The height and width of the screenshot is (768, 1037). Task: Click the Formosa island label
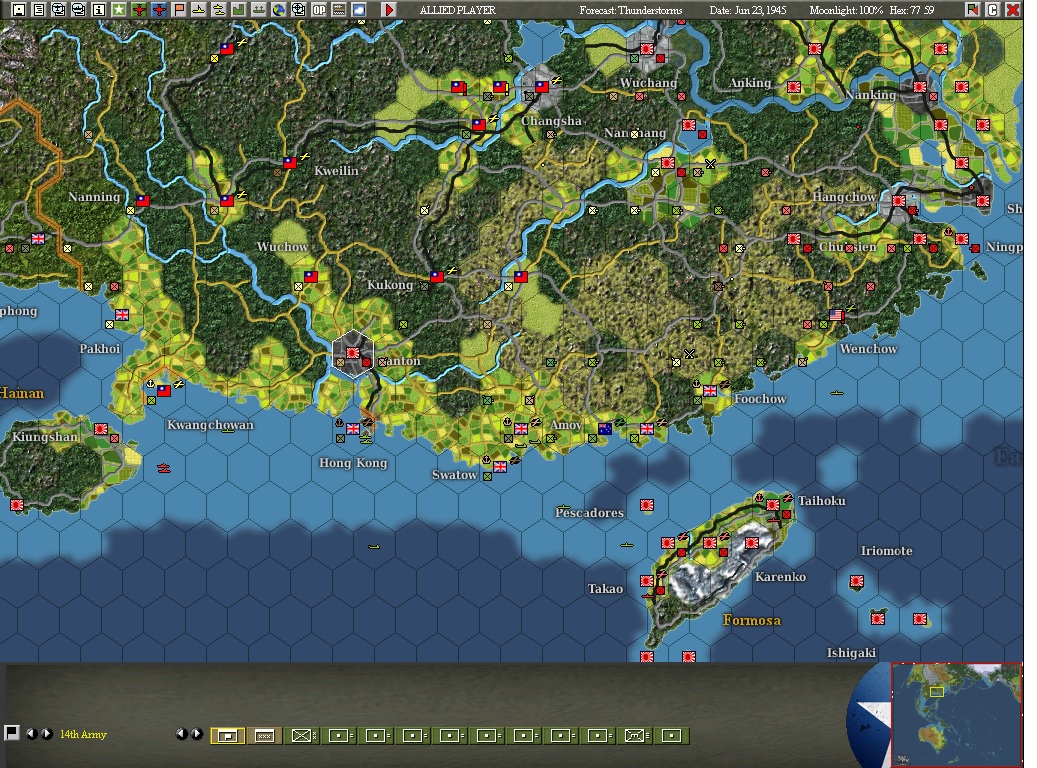coord(751,620)
